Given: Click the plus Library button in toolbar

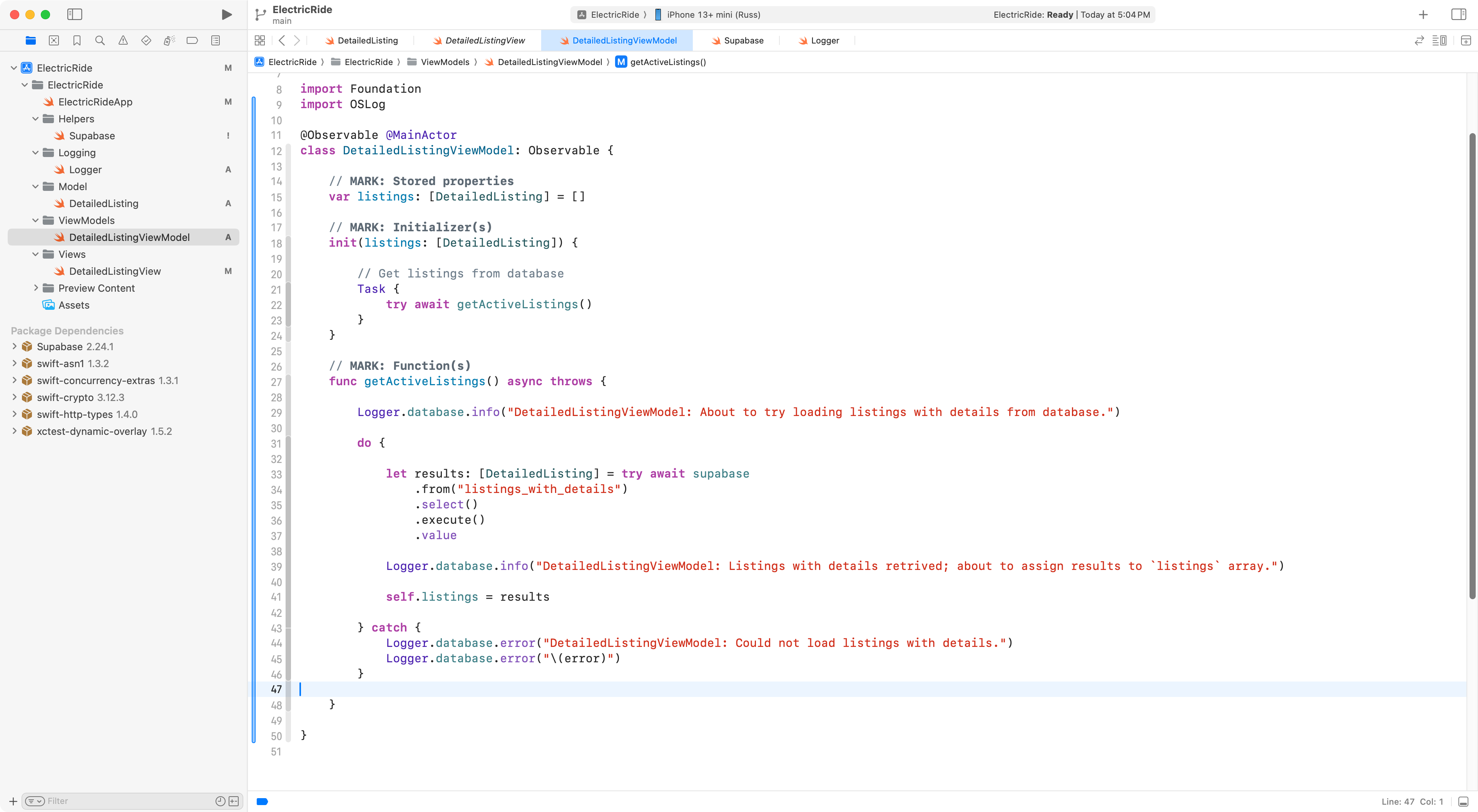Looking at the screenshot, I should pyautogui.click(x=1423, y=14).
